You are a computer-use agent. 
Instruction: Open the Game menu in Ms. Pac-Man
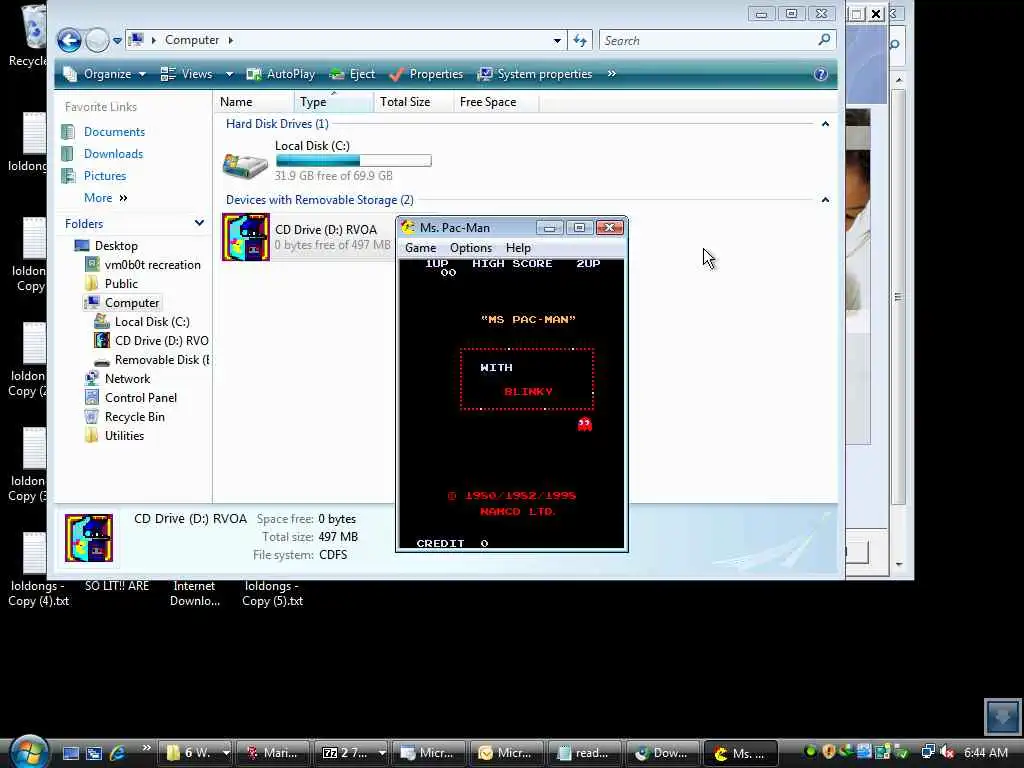click(421, 248)
